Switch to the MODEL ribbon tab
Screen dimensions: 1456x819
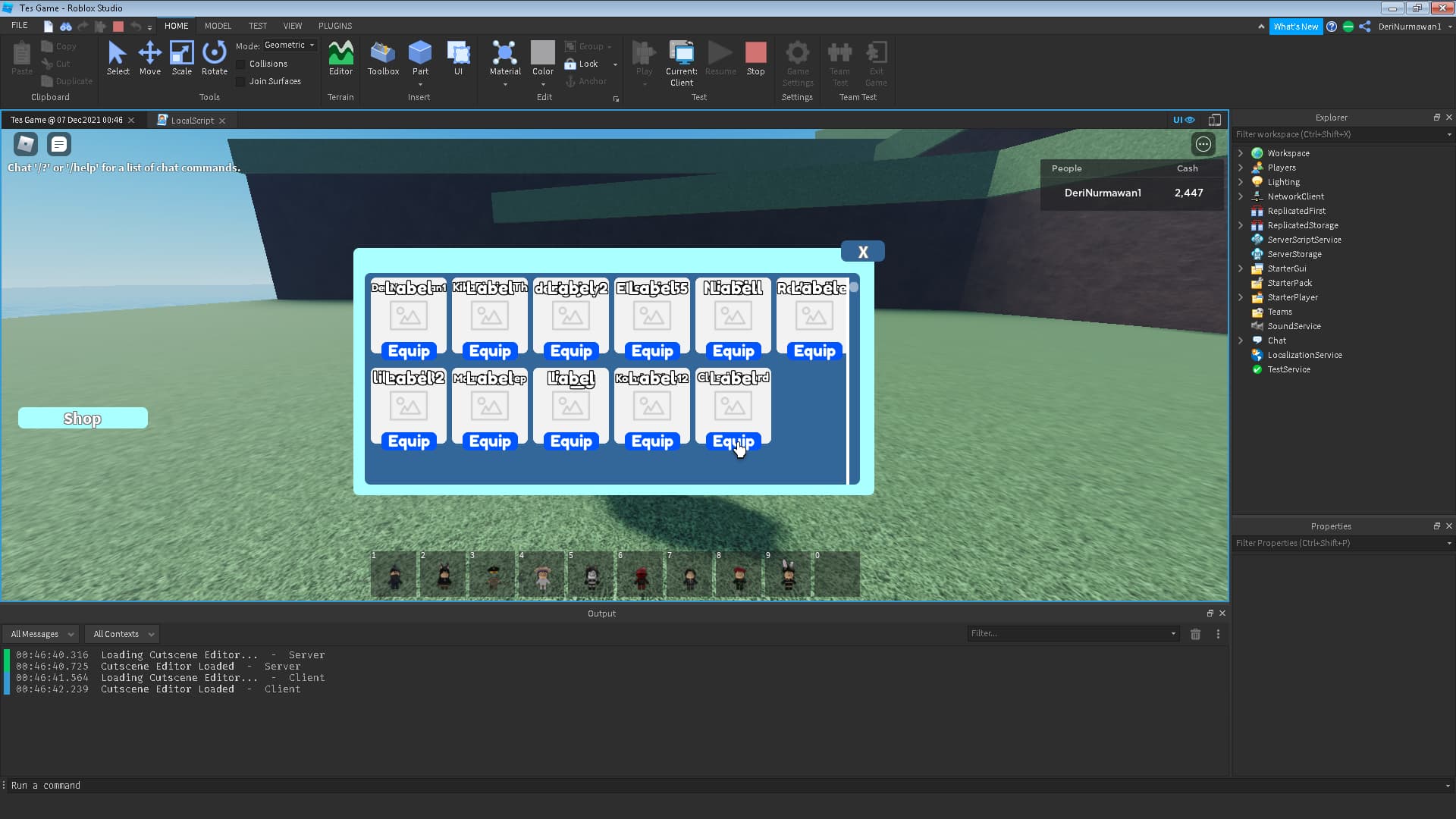[x=218, y=25]
